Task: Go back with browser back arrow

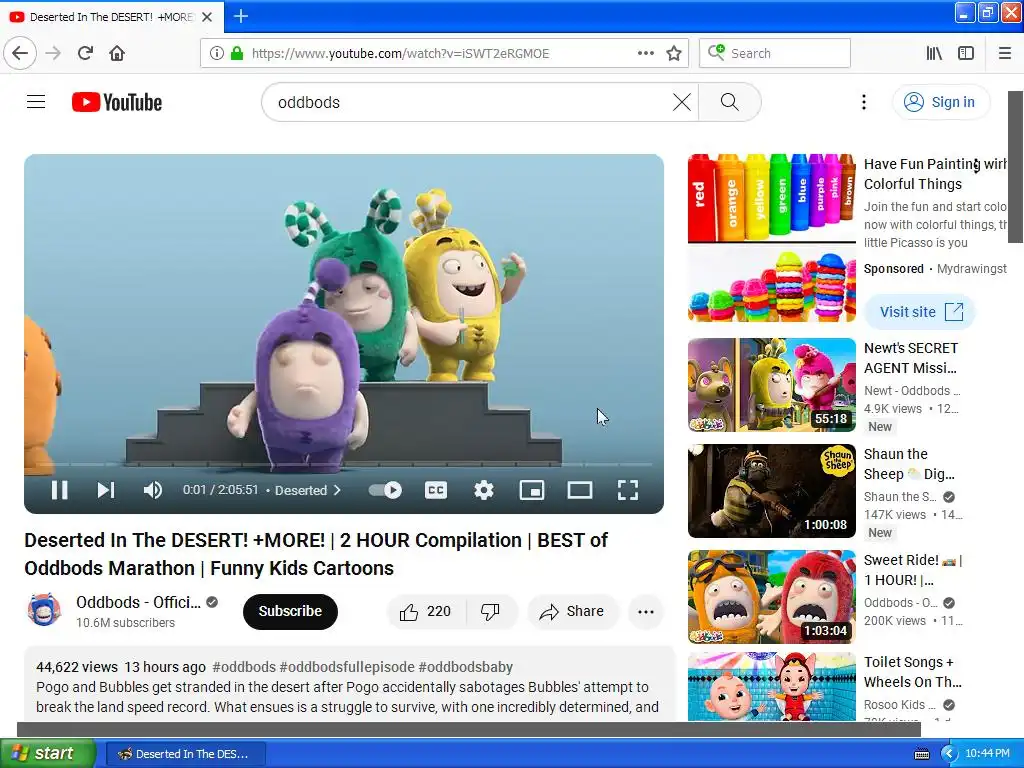Action: point(20,53)
